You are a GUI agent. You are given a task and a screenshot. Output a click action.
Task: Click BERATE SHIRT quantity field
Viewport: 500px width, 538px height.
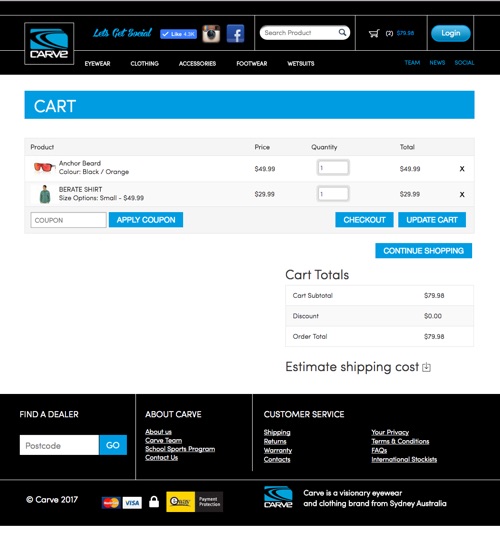click(333, 194)
